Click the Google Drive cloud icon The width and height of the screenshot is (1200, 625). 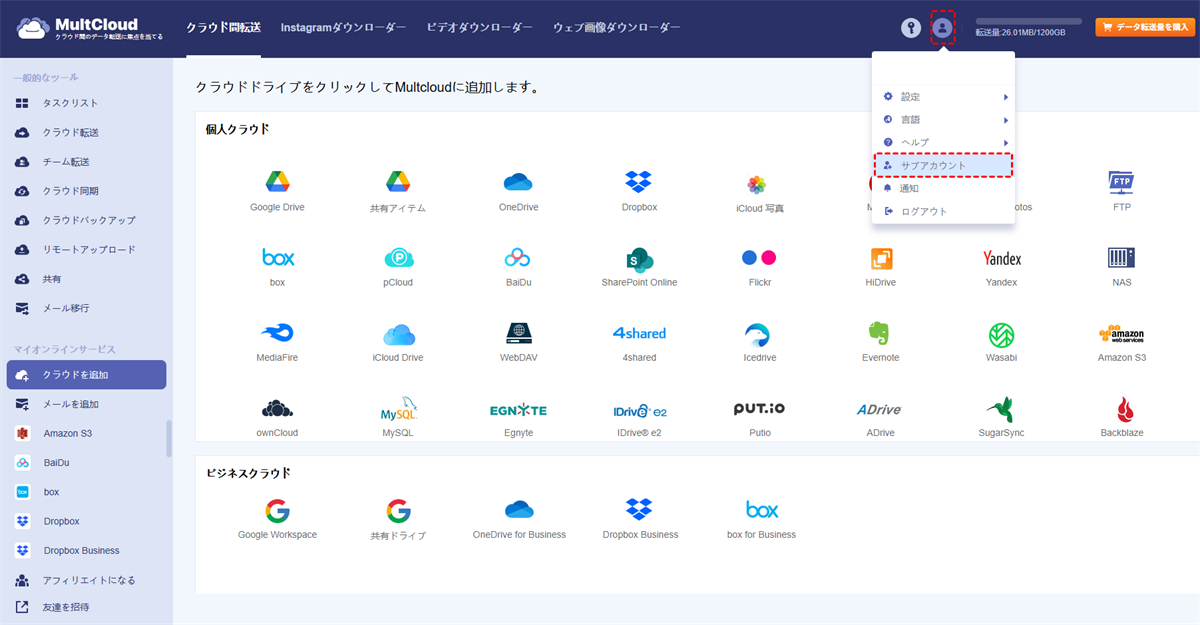(277, 182)
